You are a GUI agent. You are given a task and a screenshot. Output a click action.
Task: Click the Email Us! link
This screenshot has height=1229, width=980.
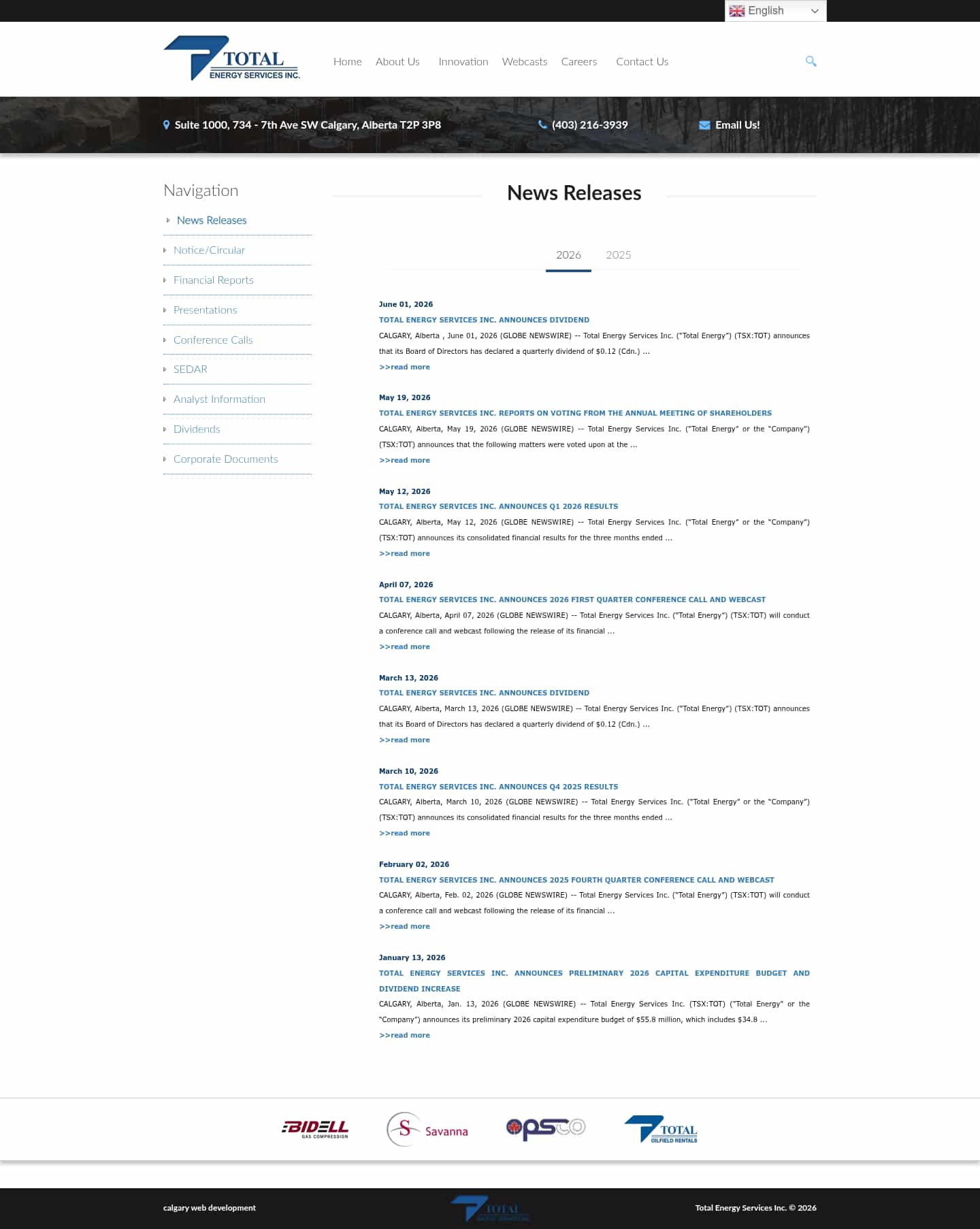(x=738, y=125)
